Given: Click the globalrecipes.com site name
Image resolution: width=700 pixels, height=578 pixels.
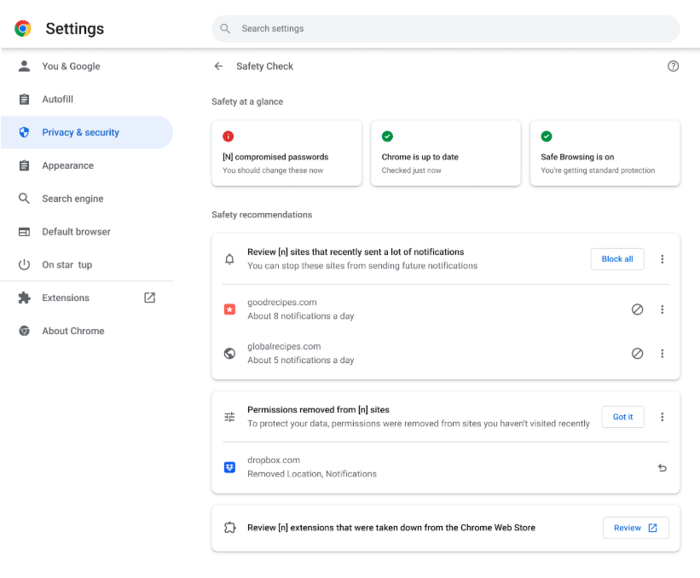Looking at the screenshot, I should click(284, 346).
